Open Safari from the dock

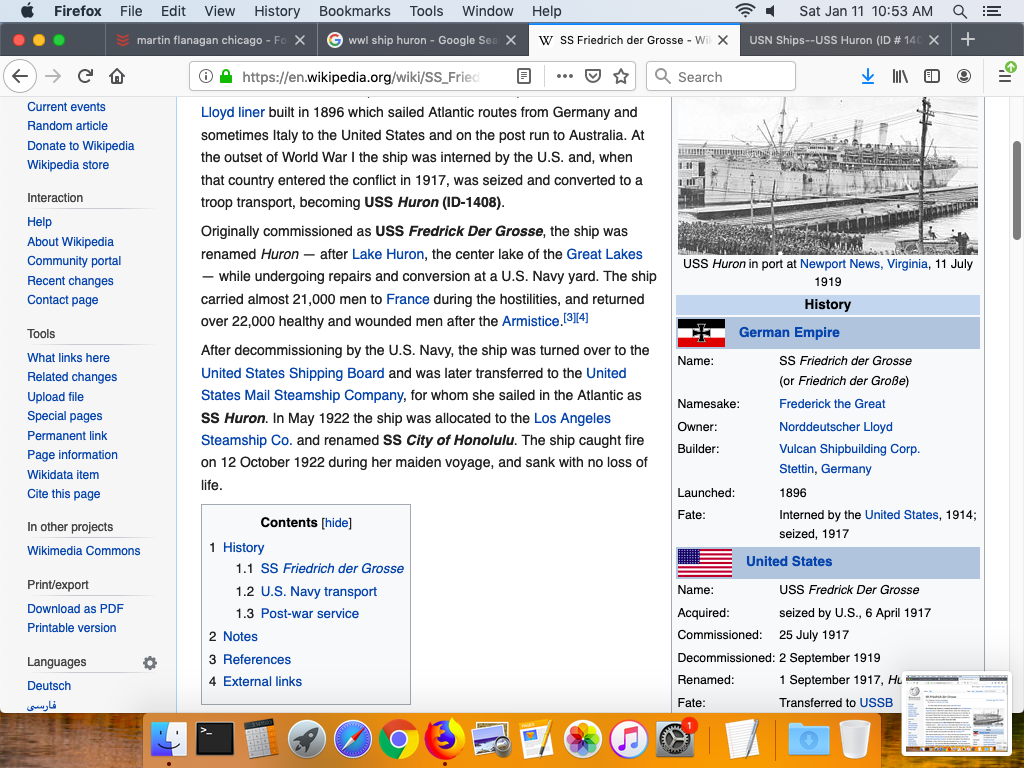point(352,740)
